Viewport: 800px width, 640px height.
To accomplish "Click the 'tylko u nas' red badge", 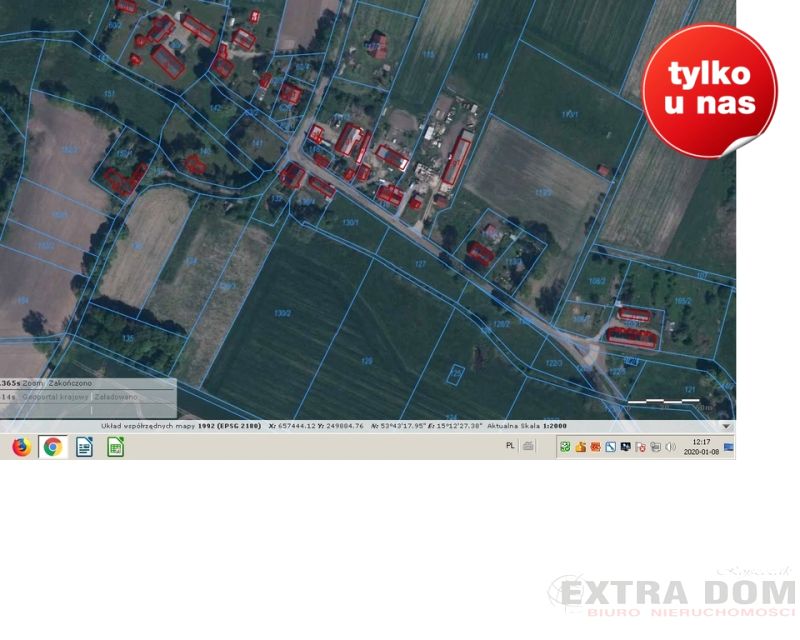I will pos(709,92).
